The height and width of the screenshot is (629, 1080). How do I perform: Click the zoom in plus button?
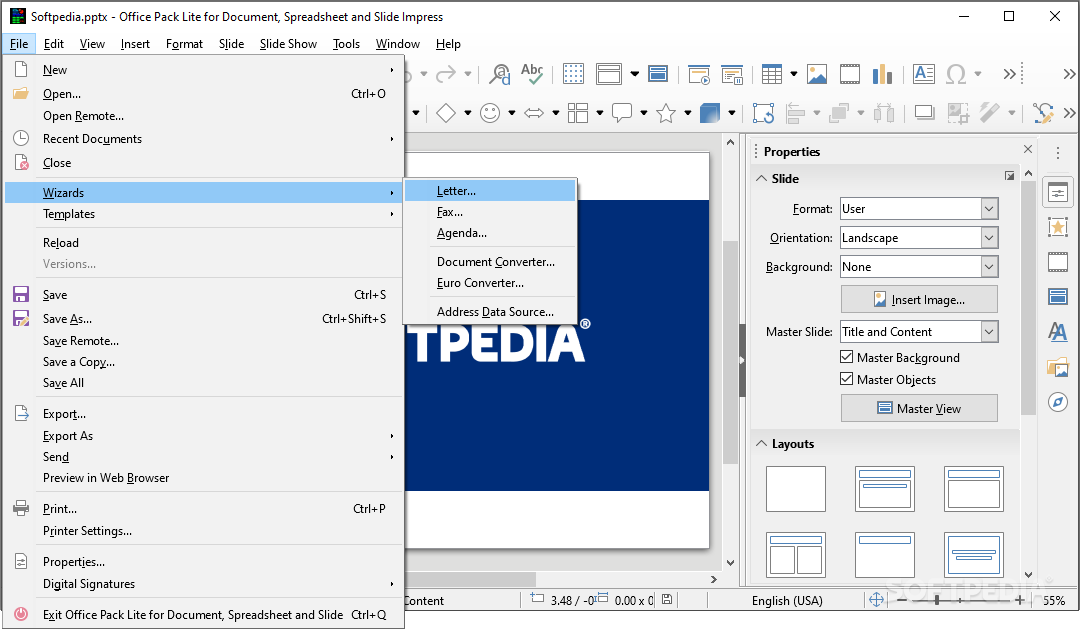point(1019,600)
